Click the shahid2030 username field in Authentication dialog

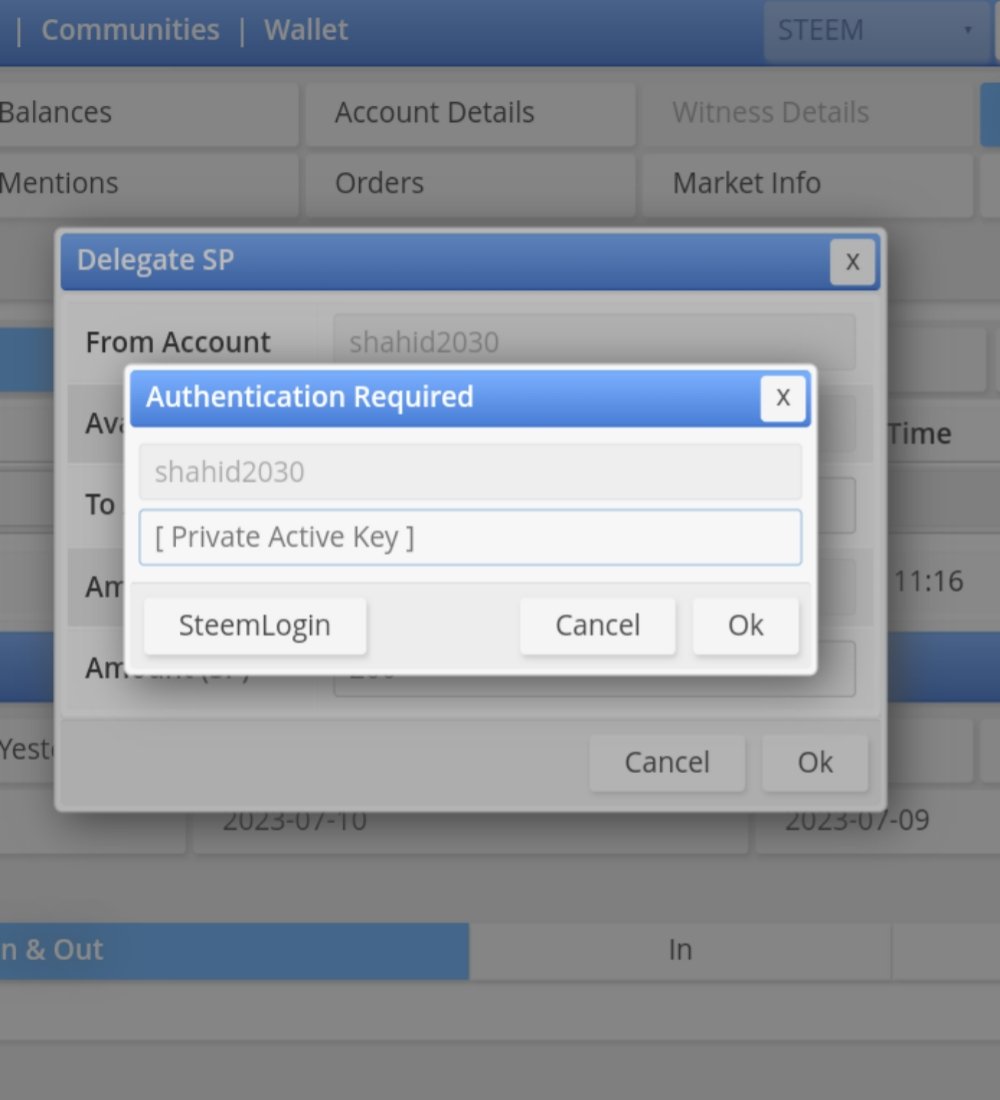click(x=470, y=471)
